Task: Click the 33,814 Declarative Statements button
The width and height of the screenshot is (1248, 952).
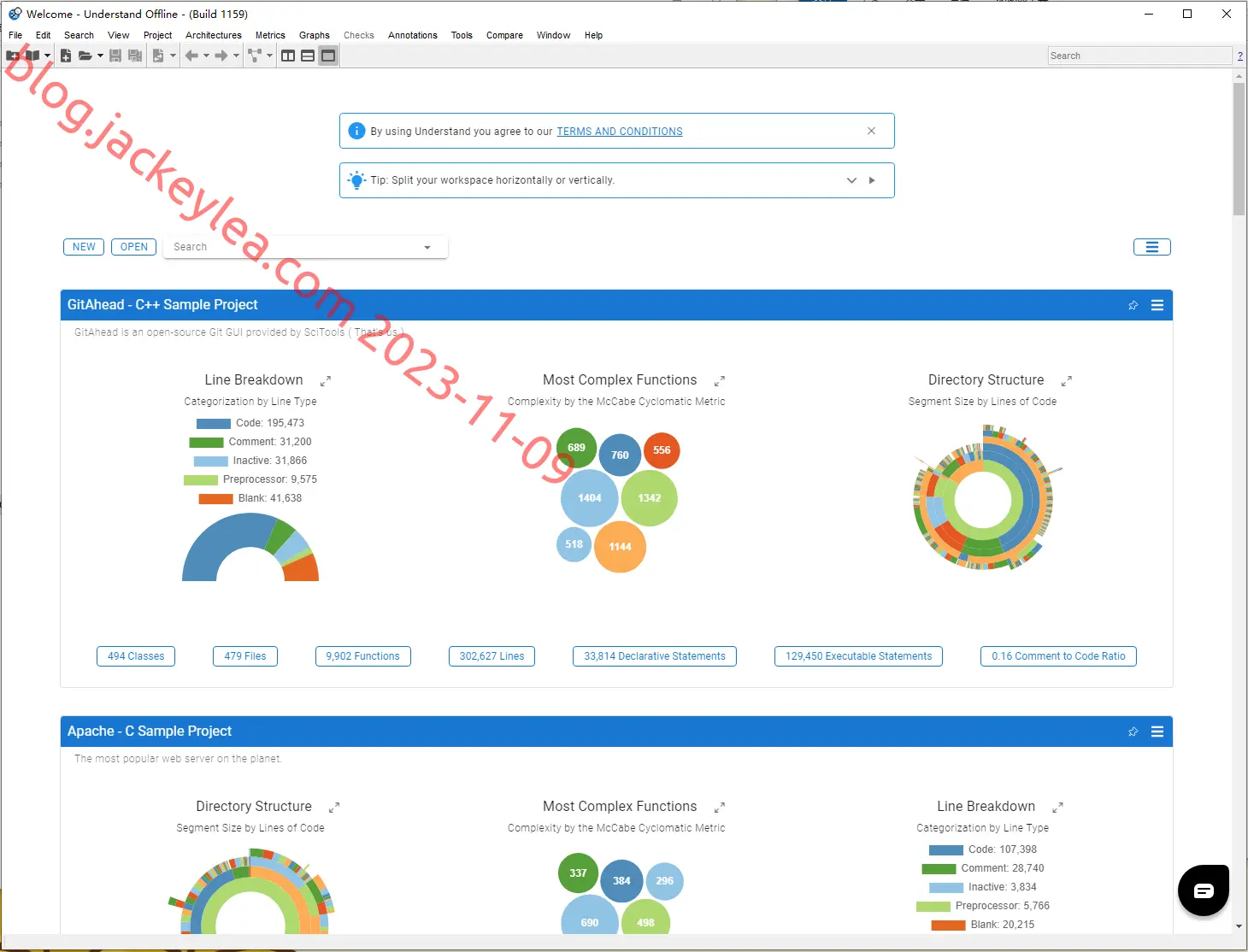Action: (x=655, y=656)
